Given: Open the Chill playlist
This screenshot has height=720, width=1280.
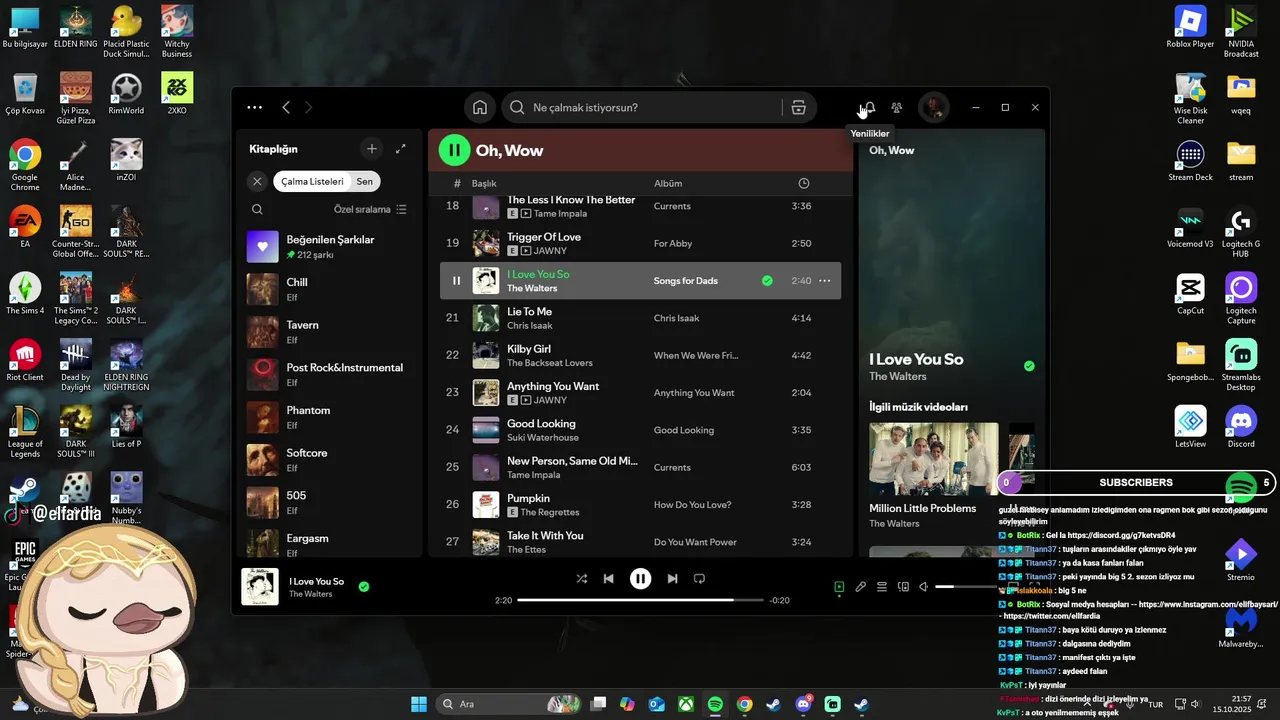Looking at the screenshot, I should tap(330, 289).
